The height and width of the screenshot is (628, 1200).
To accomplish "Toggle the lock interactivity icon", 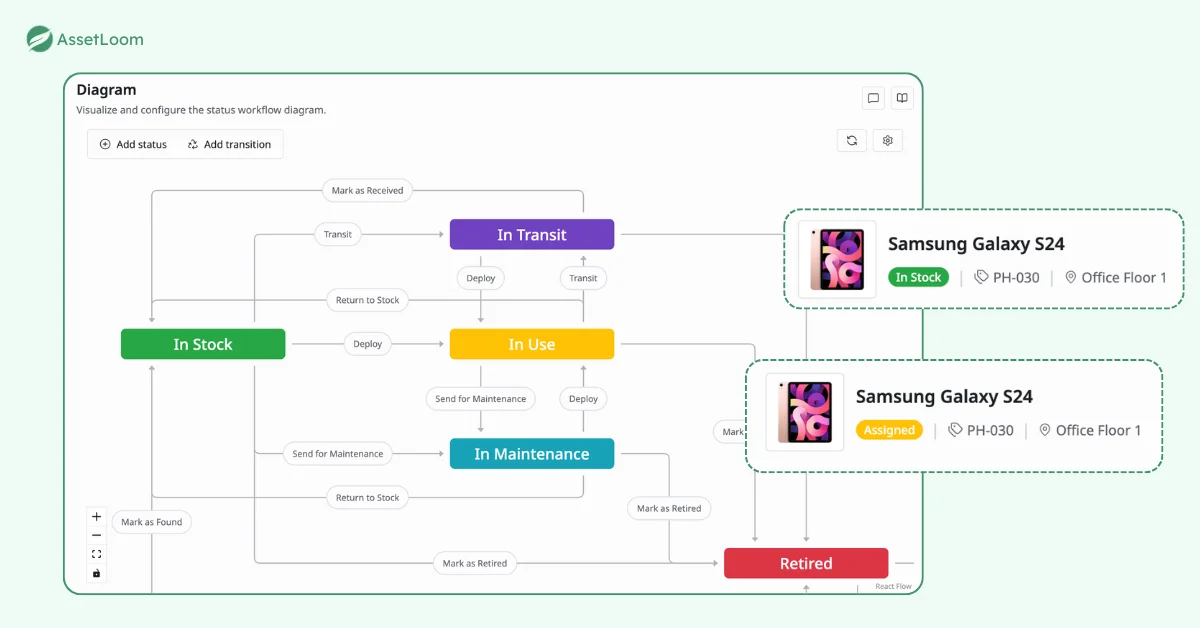I will pos(97,573).
